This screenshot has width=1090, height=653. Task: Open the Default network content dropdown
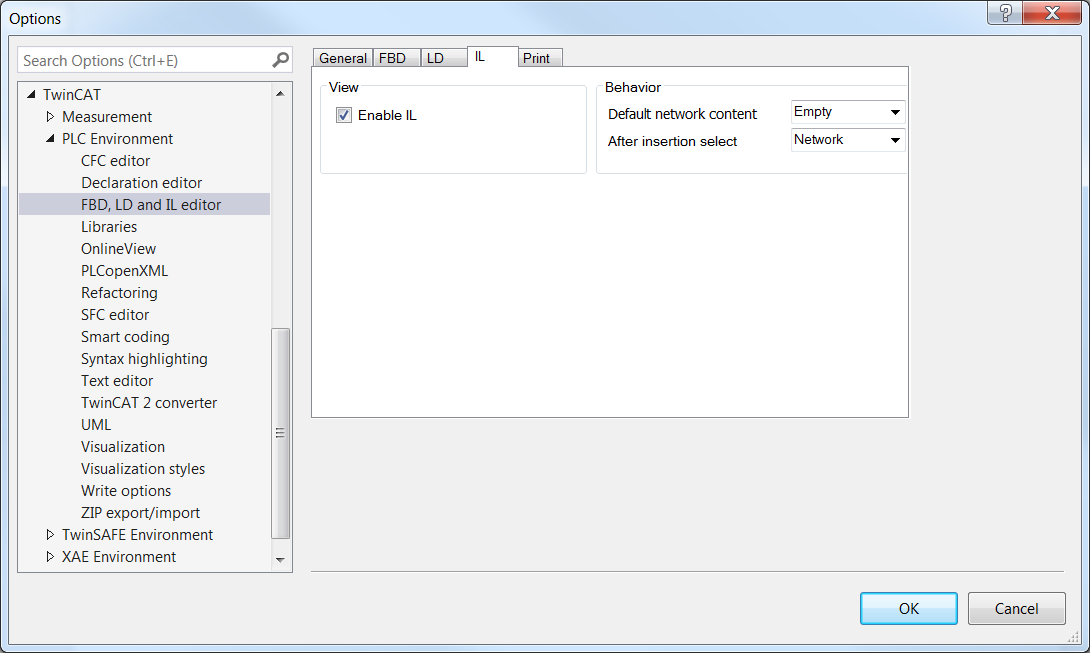(x=848, y=112)
